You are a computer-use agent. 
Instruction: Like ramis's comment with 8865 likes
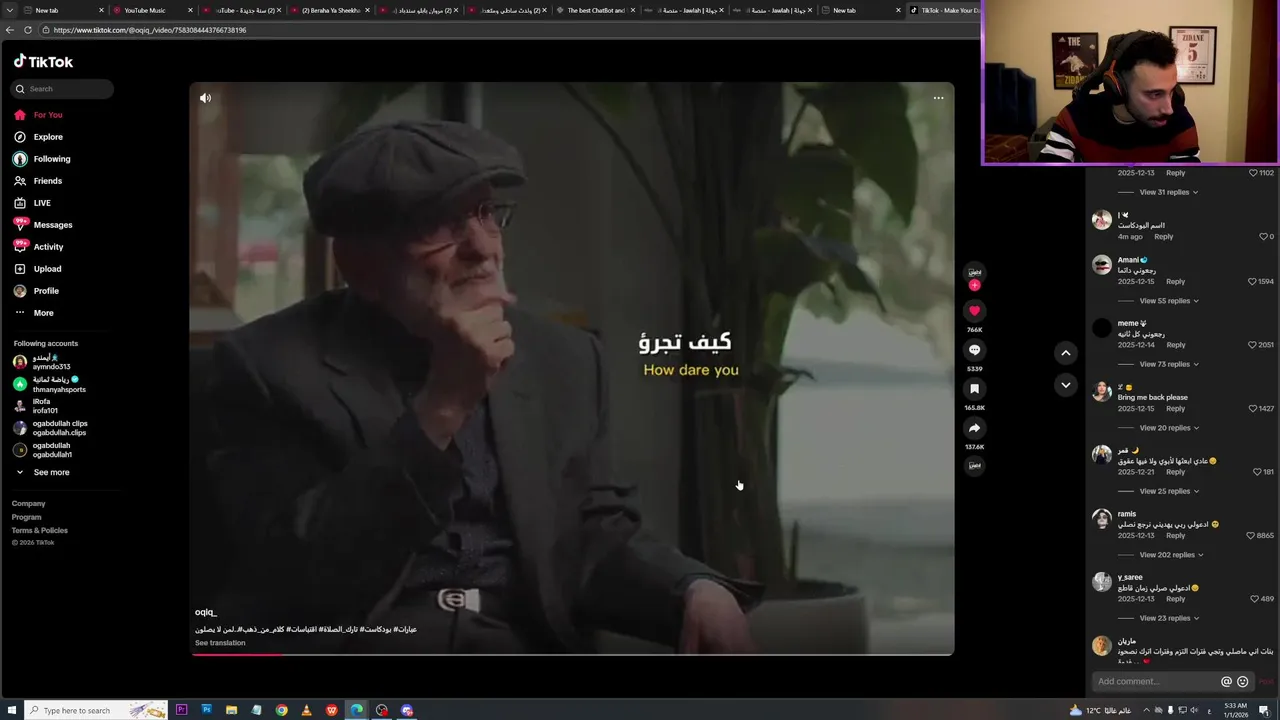click(x=1251, y=536)
